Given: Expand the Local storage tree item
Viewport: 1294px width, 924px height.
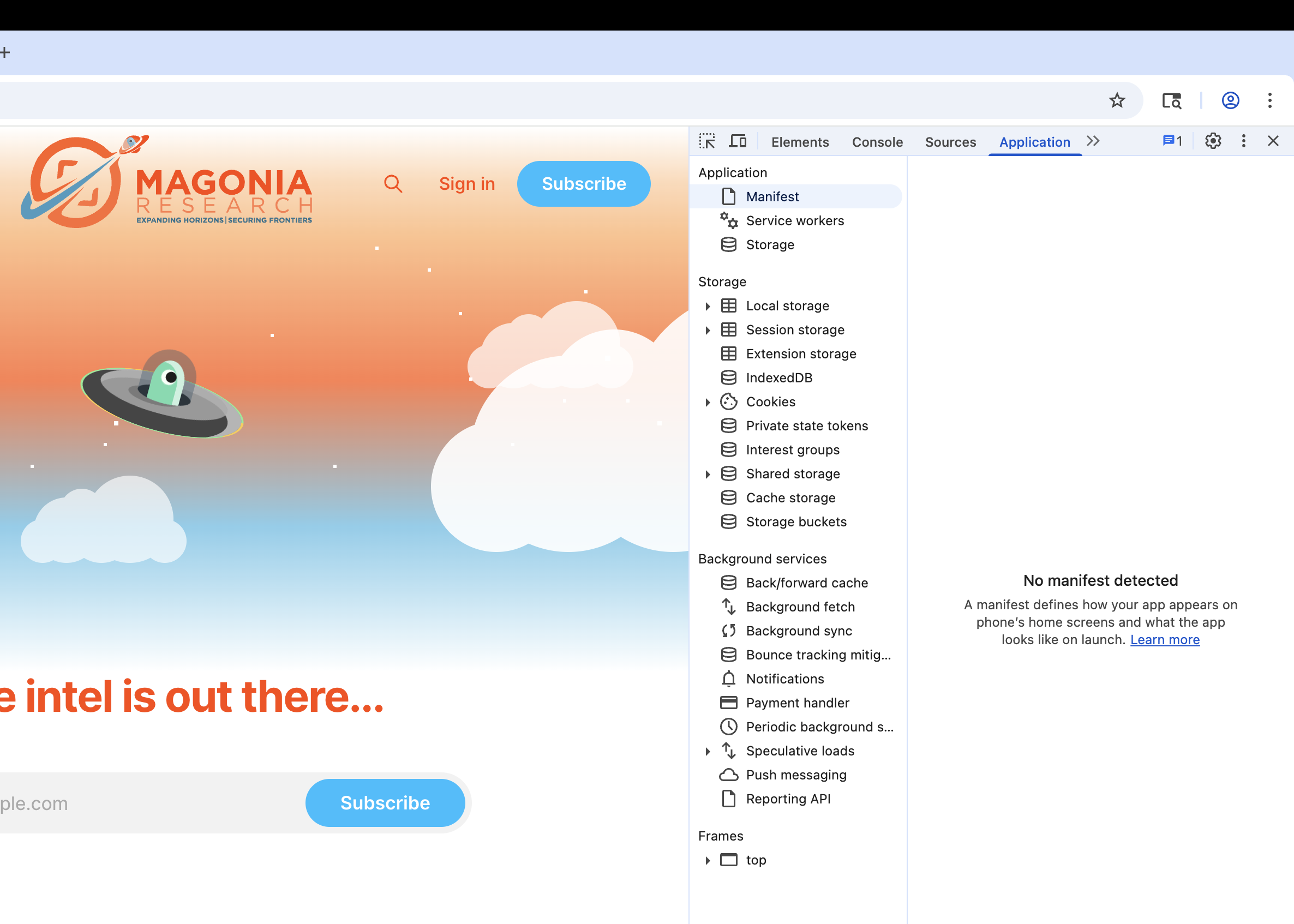Looking at the screenshot, I should tap(708, 306).
